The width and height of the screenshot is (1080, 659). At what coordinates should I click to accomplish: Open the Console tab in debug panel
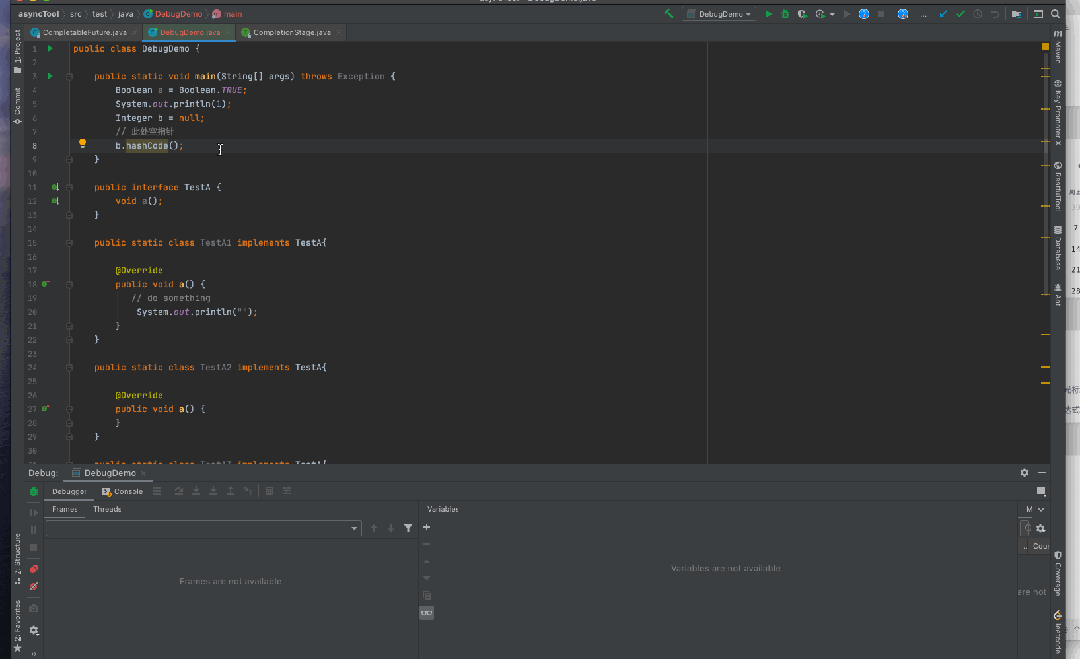(123, 491)
